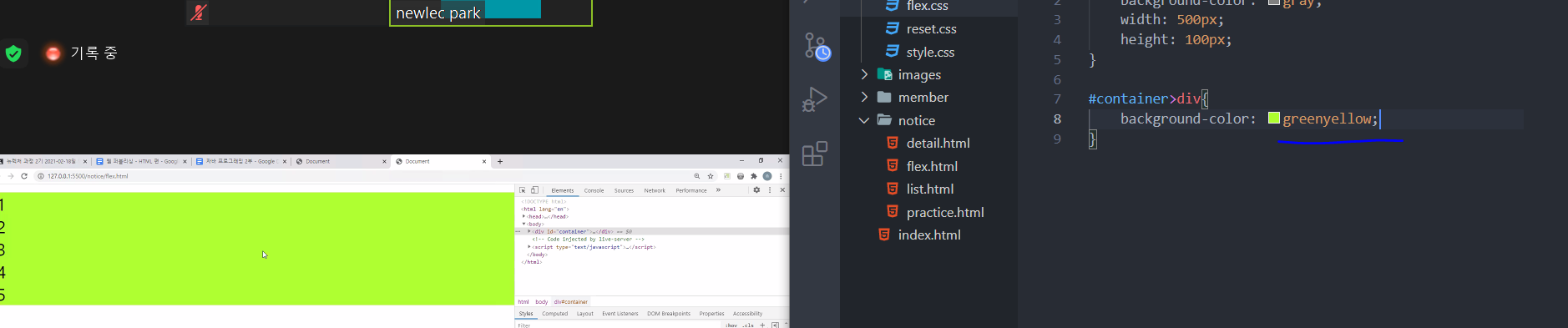Open index.html in the explorer

[x=929, y=235]
